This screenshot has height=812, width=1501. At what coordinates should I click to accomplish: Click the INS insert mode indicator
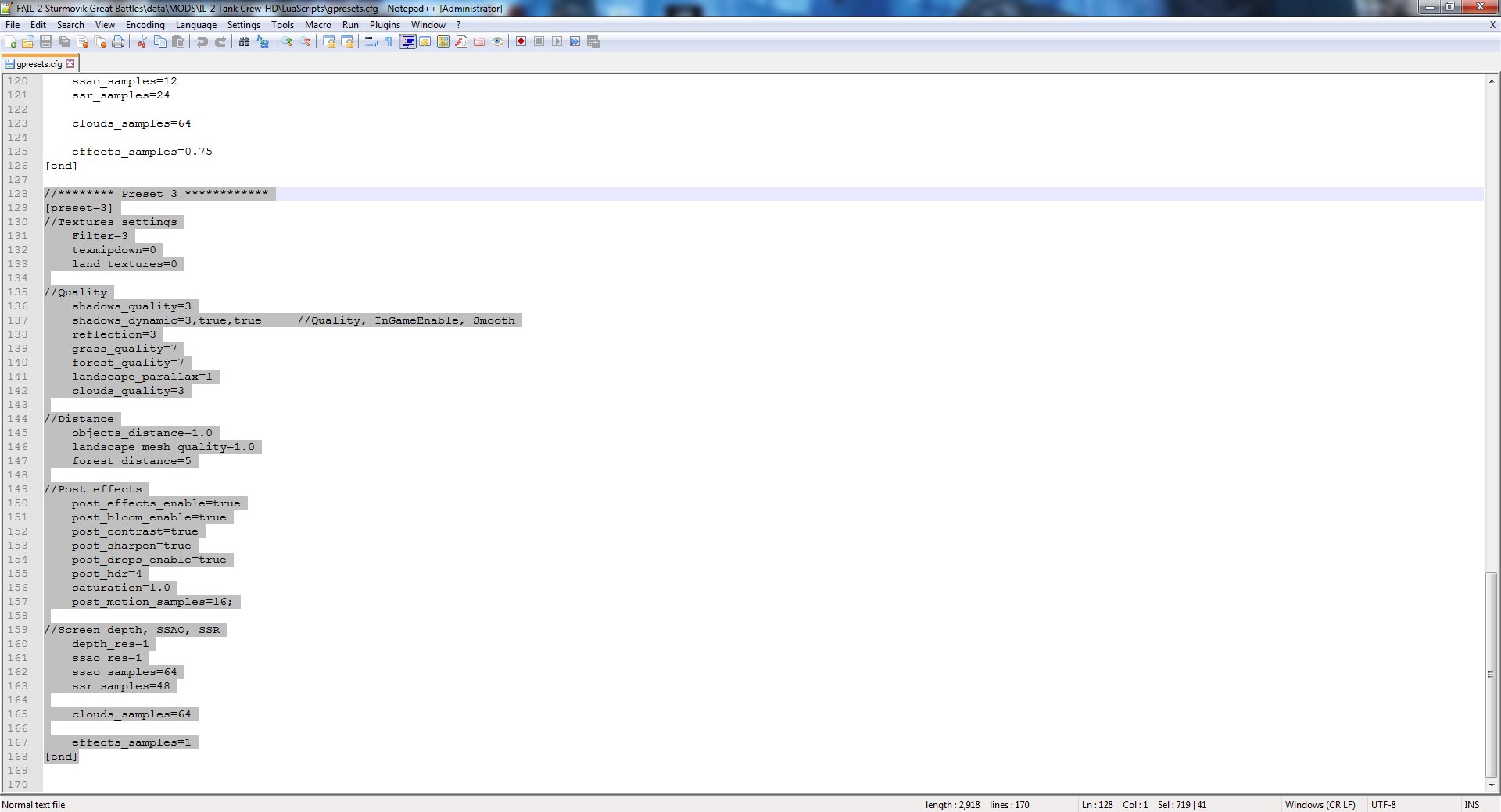coord(1472,804)
